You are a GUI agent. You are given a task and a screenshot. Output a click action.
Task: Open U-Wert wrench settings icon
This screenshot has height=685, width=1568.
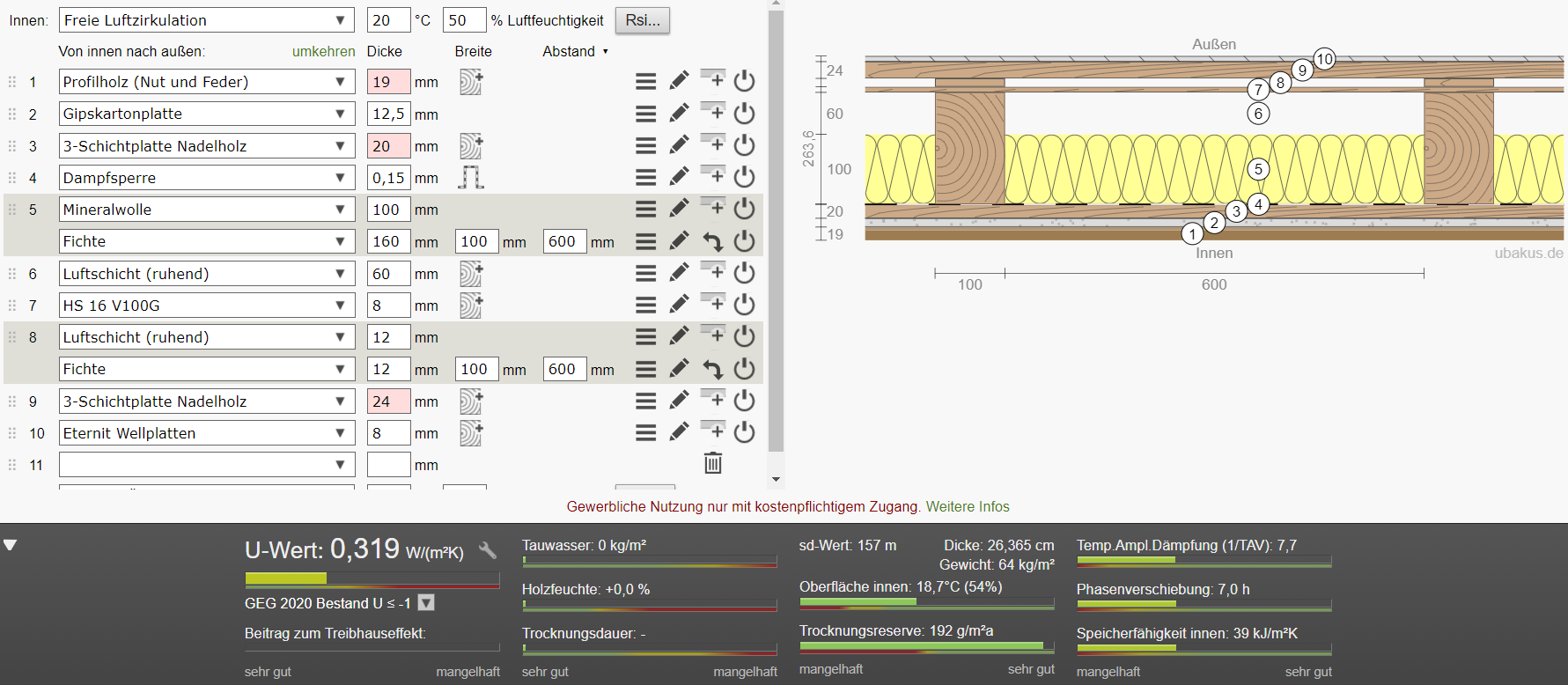(x=488, y=551)
